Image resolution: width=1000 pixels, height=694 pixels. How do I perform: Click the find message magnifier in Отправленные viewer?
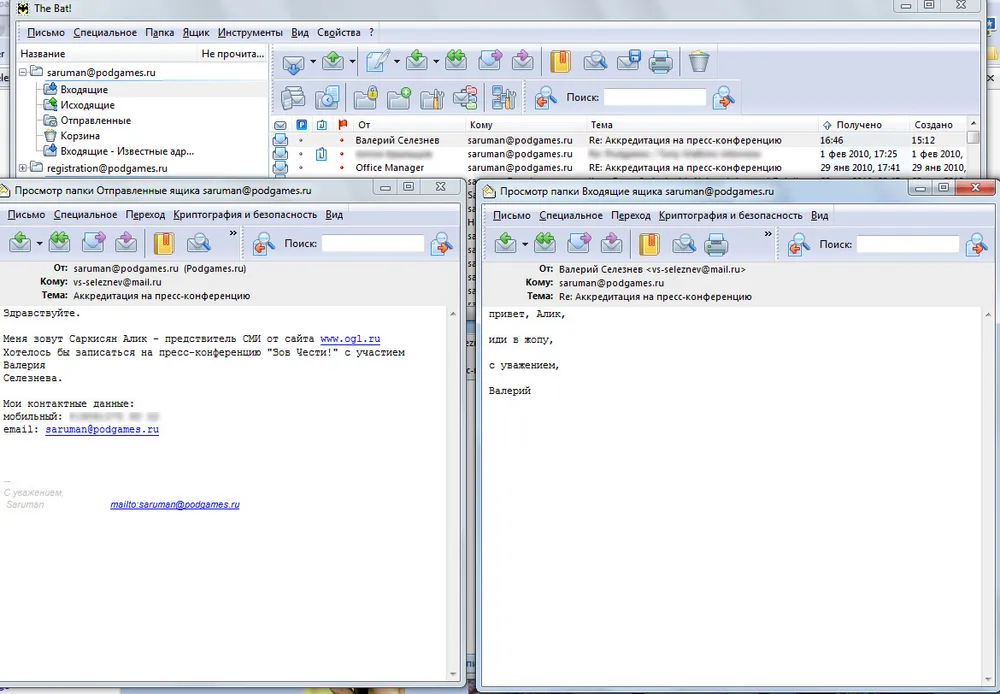198,243
